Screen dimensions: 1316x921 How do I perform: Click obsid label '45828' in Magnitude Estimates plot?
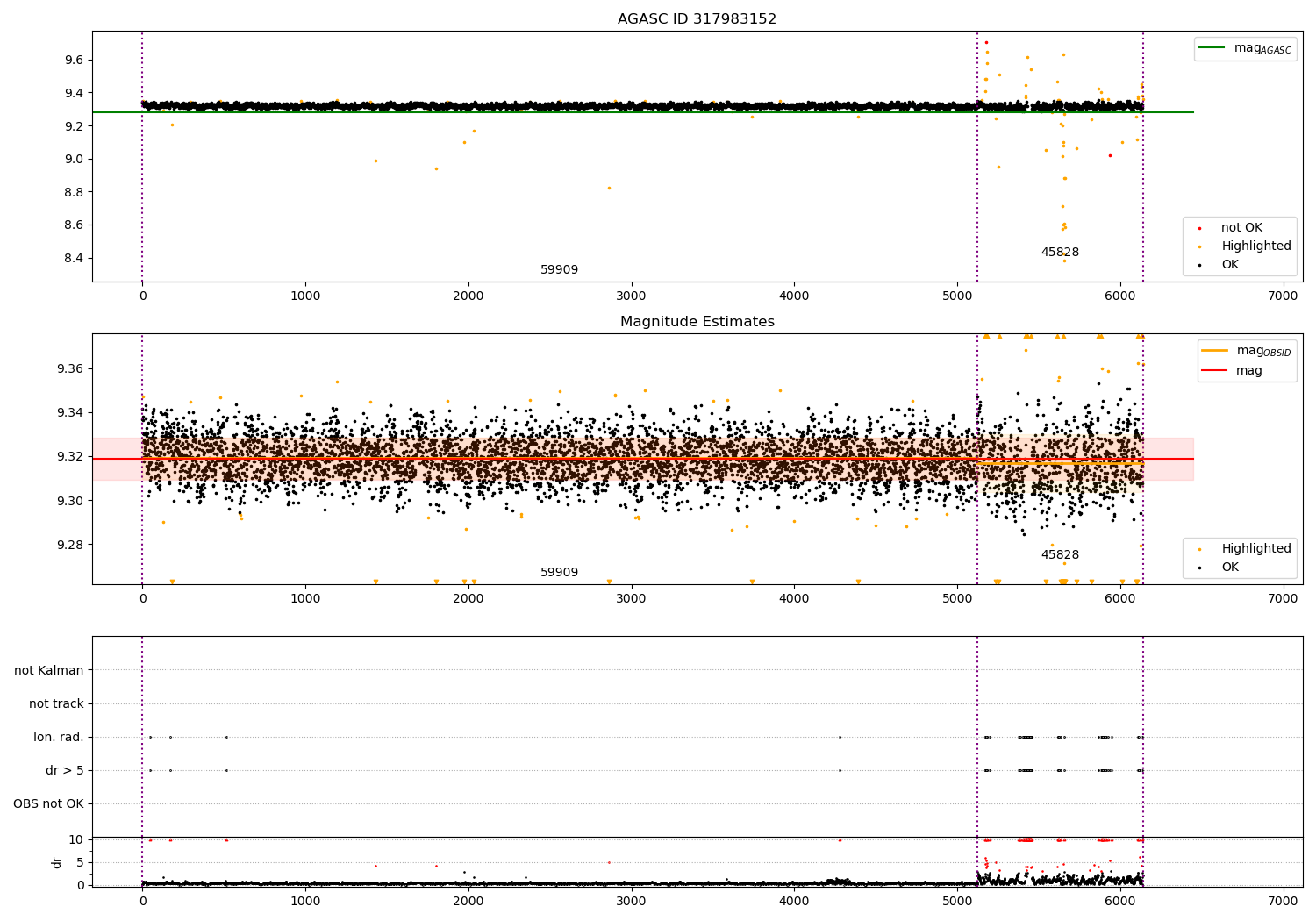coord(1060,555)
